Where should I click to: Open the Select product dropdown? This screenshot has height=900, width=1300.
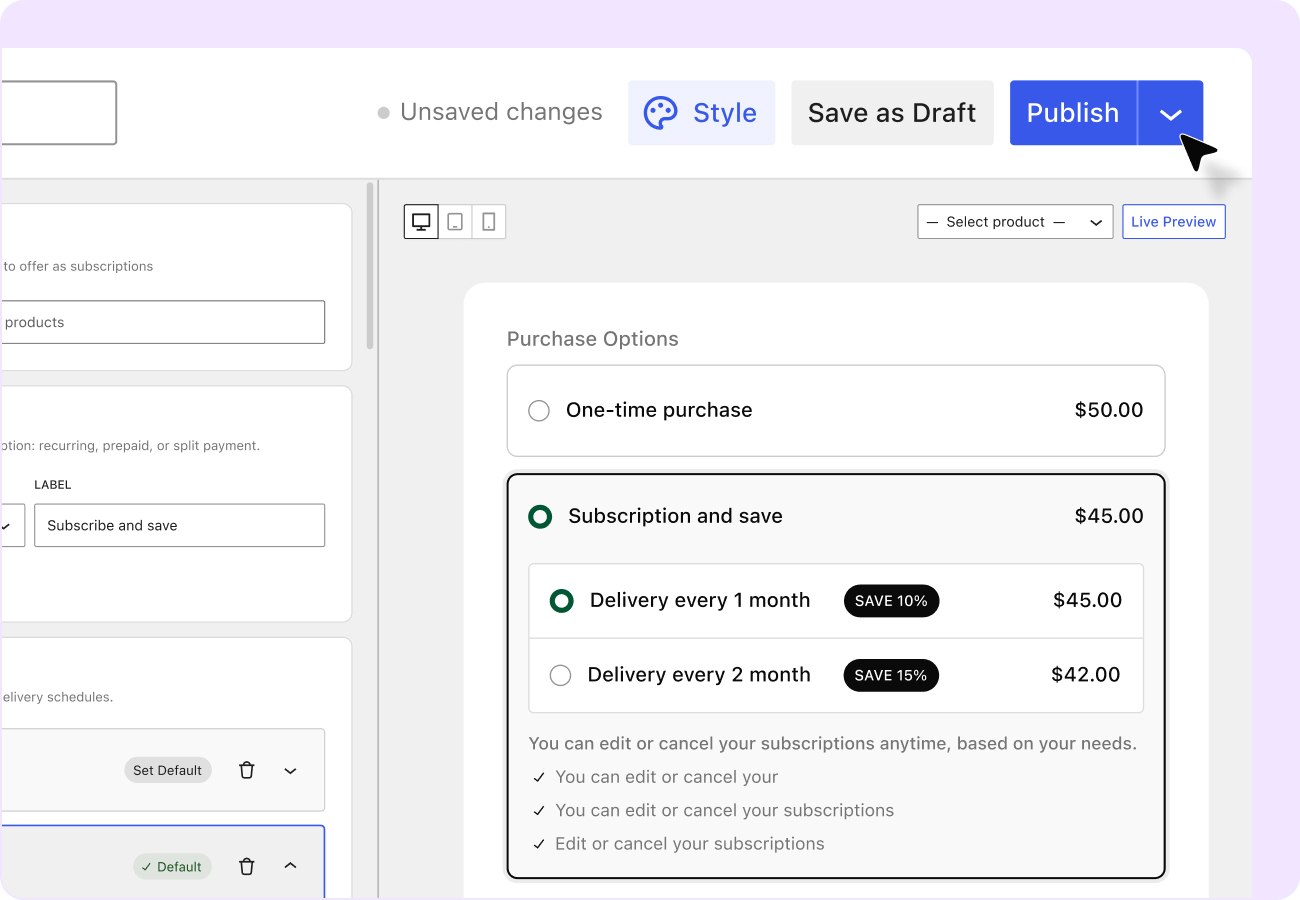pyautogui.click(x=1015, y=222)
